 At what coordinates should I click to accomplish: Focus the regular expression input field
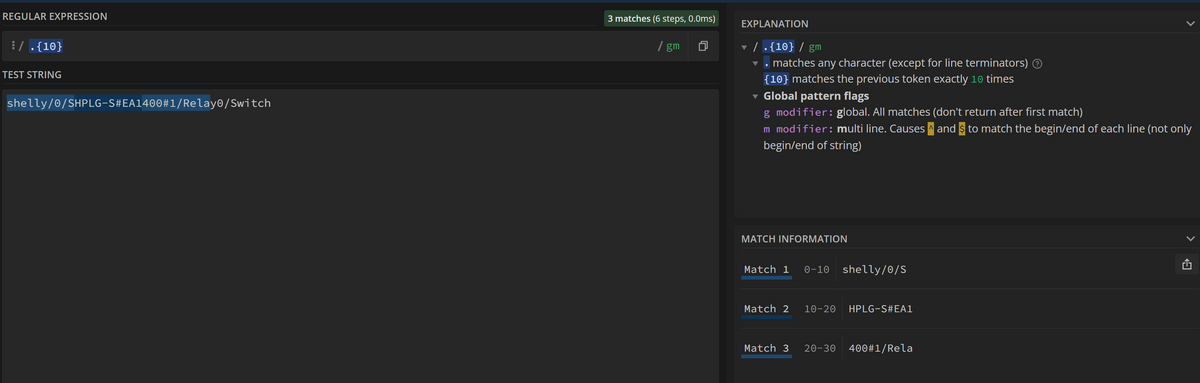(340, 47)
